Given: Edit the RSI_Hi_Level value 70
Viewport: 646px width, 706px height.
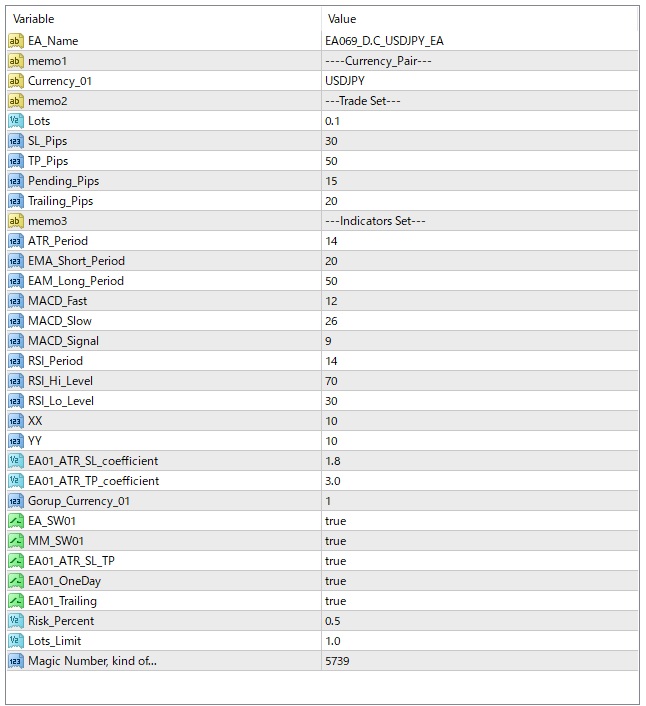Looking at the screenshot, I should tap(331, 381).
